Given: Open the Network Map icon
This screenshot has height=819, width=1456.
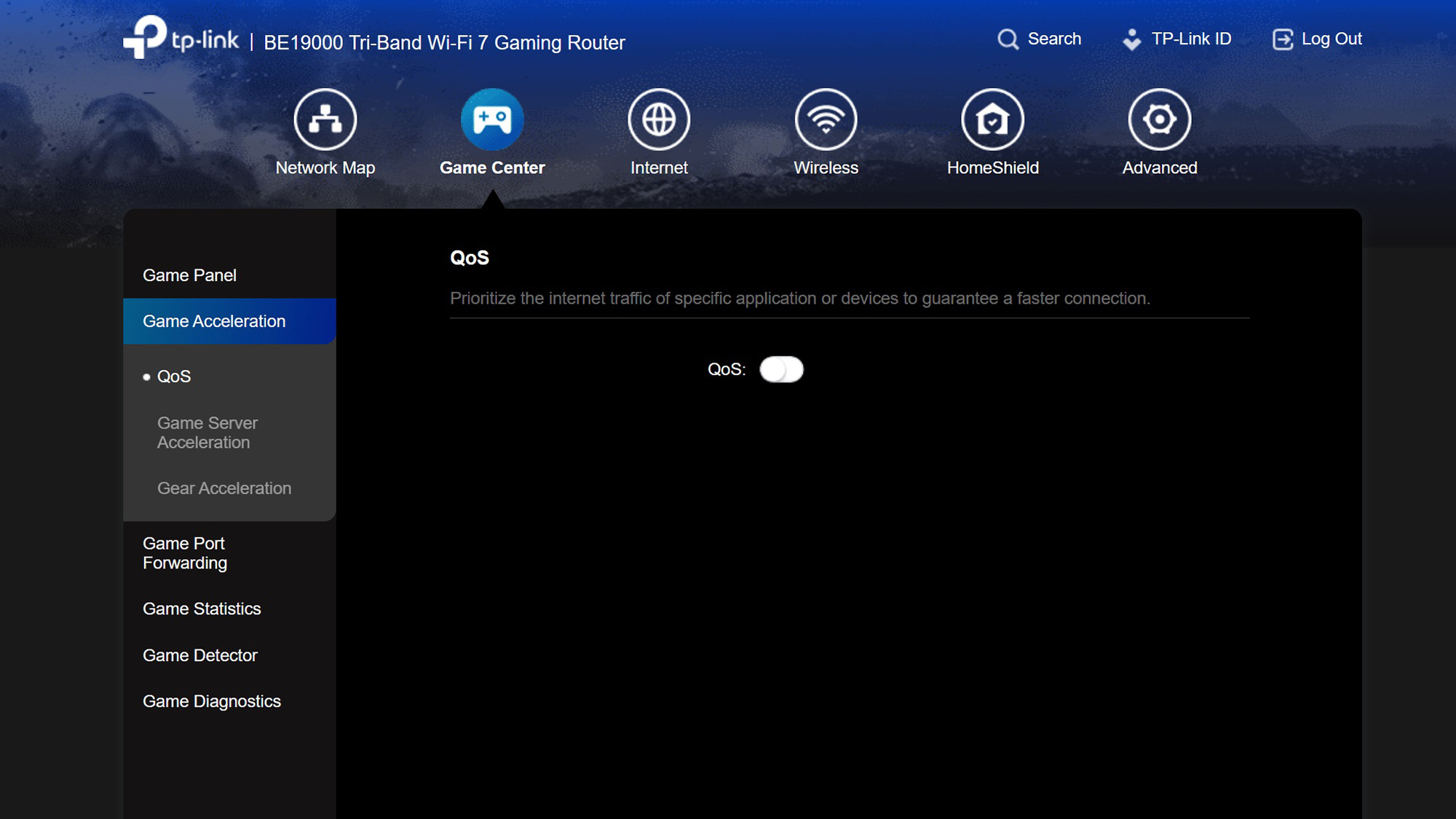Looking at the screenshot, I should pos(325,119).
